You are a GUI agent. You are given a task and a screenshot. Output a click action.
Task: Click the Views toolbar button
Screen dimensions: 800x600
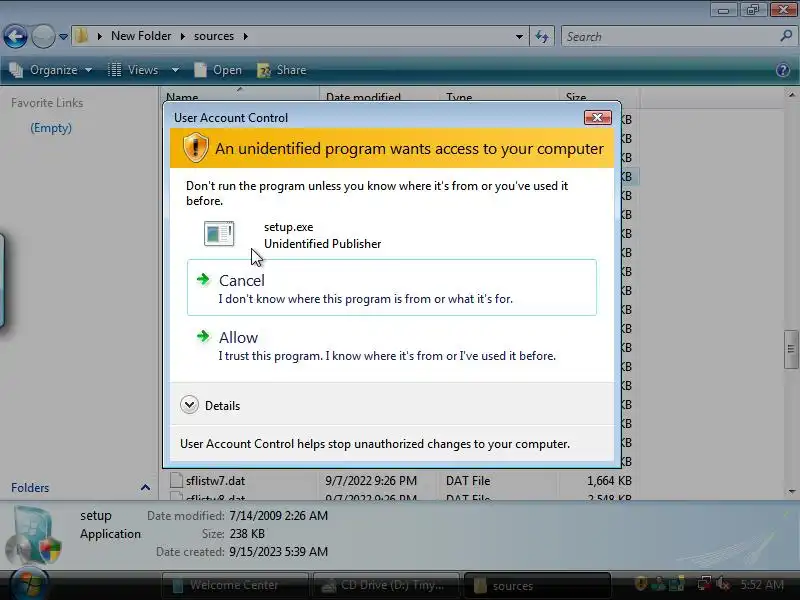click(134, 70)
